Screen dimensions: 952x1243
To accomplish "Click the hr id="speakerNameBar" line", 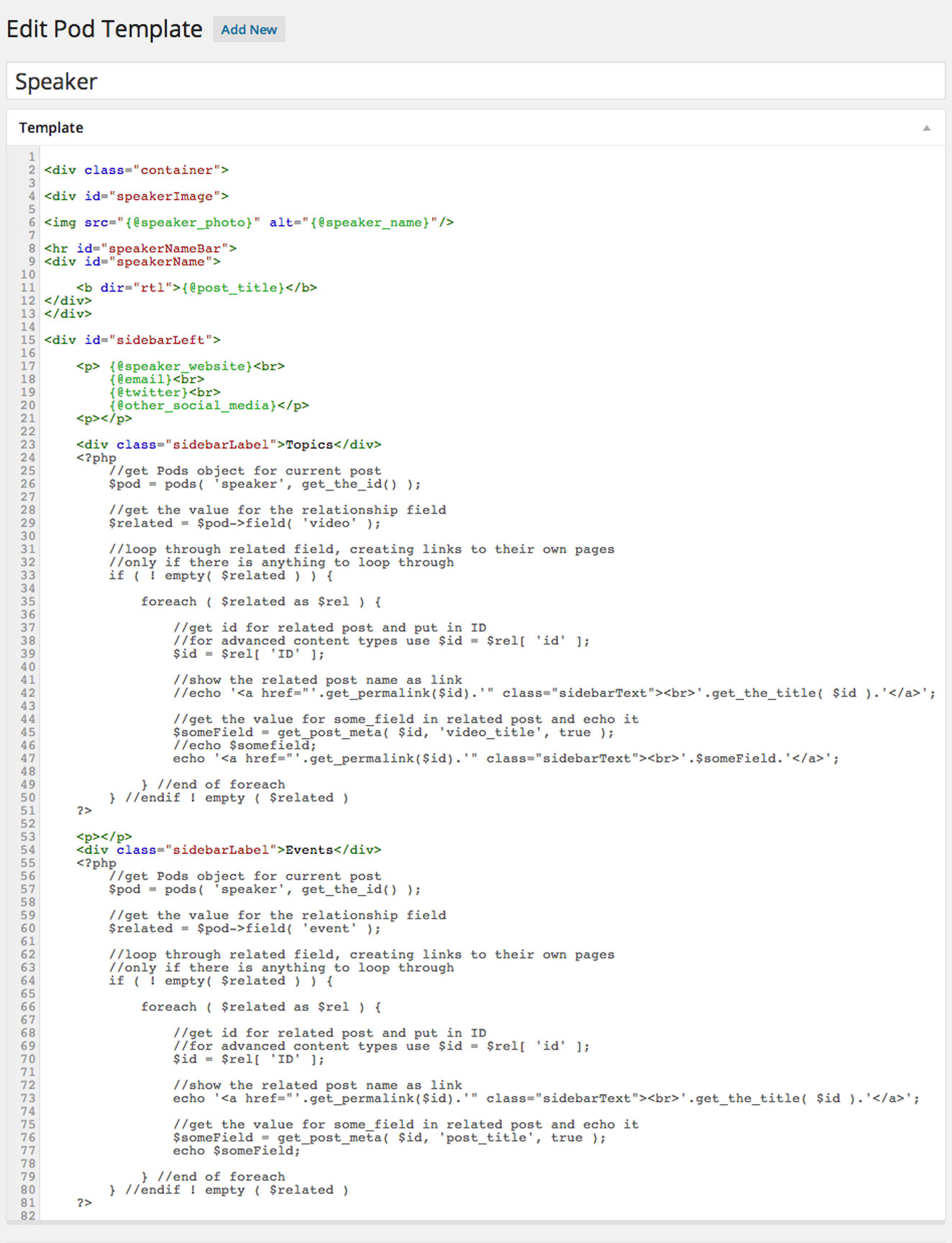I will pos(140,248).
